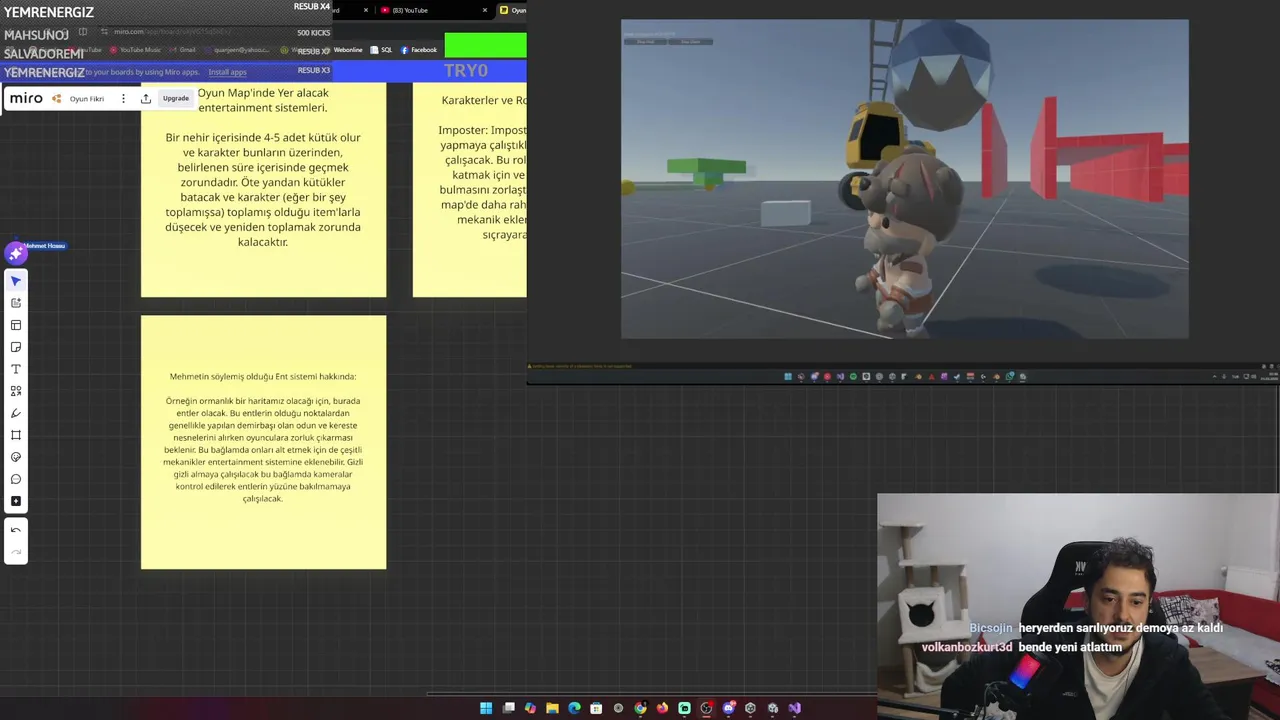Click the Install apps link
Screen dimensions: 1280x720
click(x=227, y=72)
